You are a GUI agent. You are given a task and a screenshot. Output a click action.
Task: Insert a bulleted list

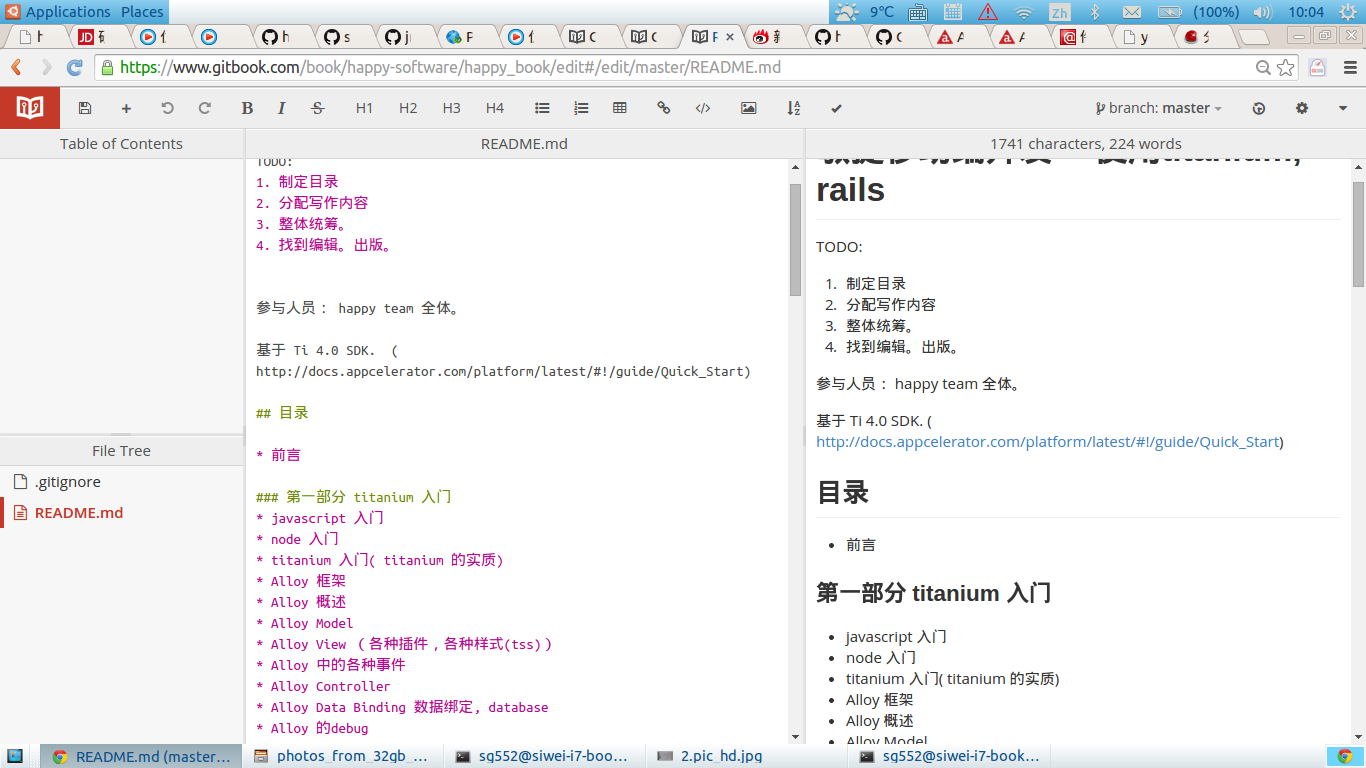point(542,108)
